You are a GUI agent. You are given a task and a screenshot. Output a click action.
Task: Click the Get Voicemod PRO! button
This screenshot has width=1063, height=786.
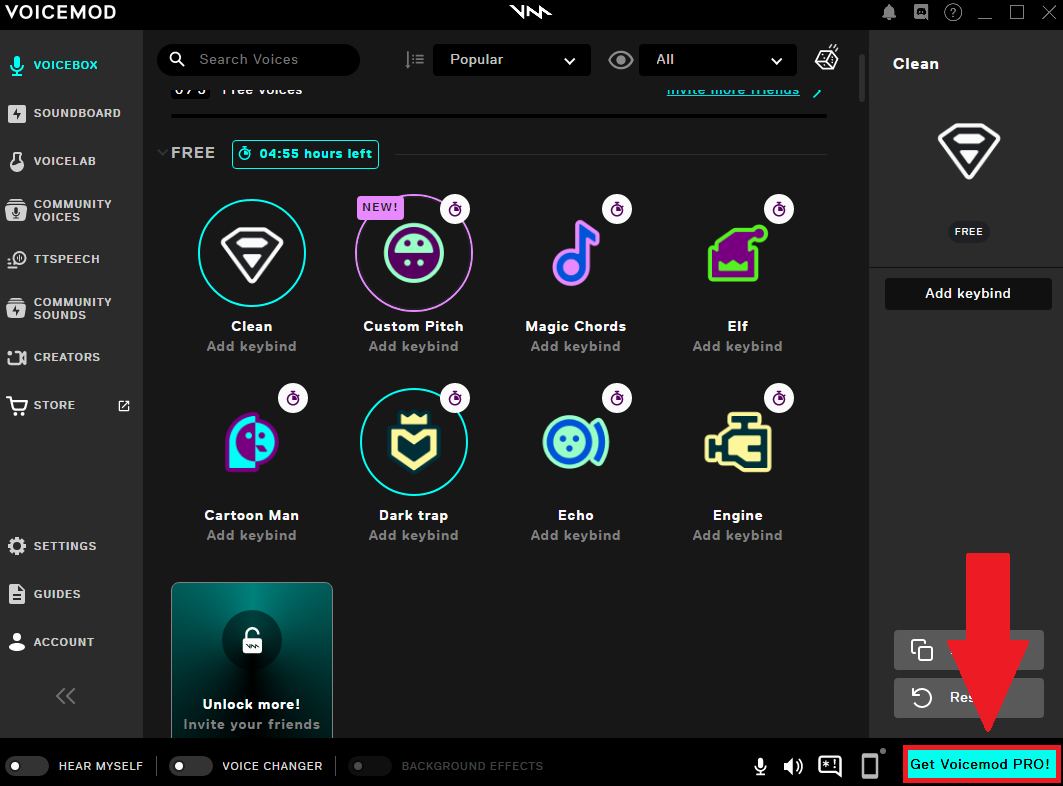980,764
